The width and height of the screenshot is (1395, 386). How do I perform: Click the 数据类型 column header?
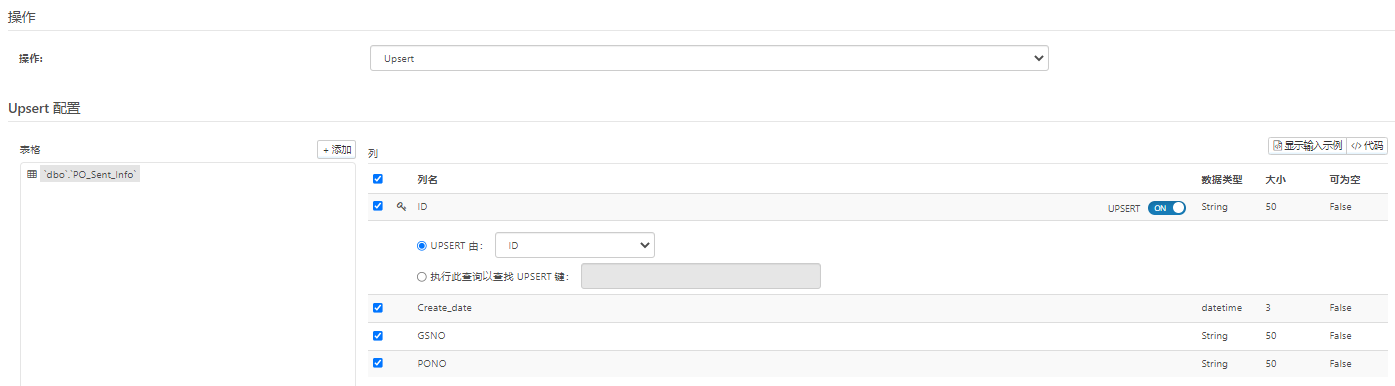tap(1221, 180)
